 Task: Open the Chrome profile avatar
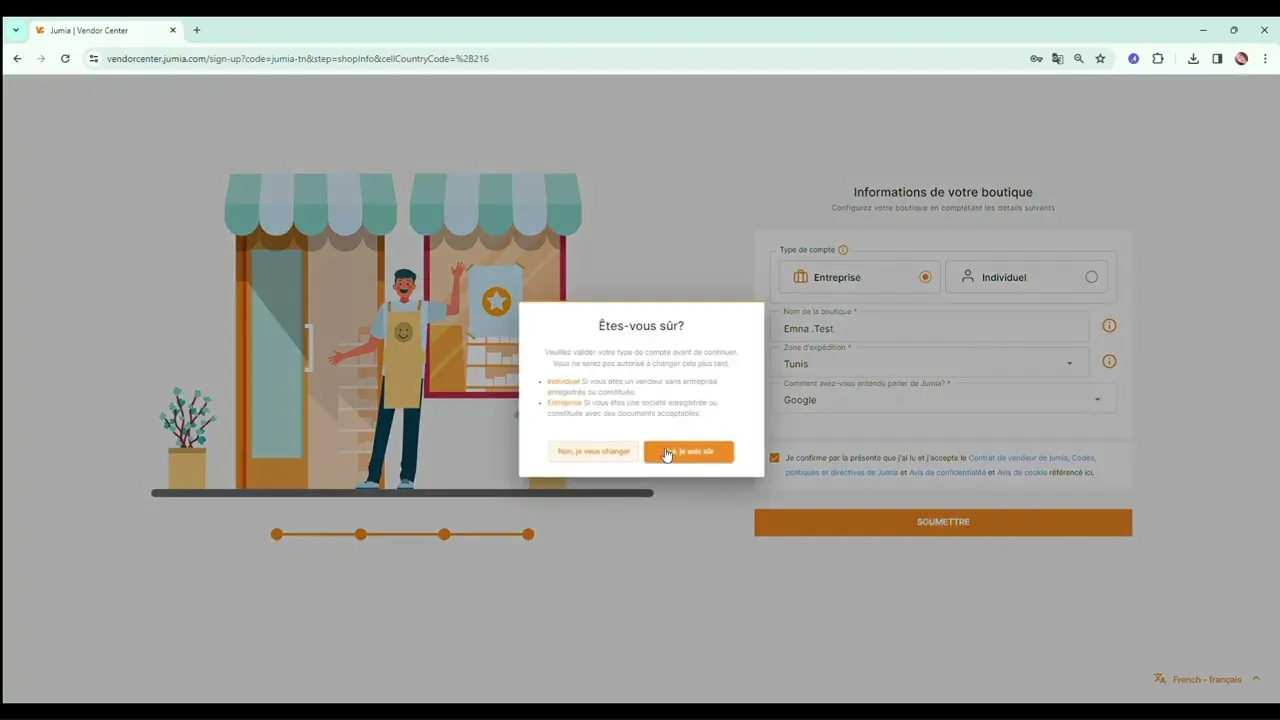(1241, 59)
